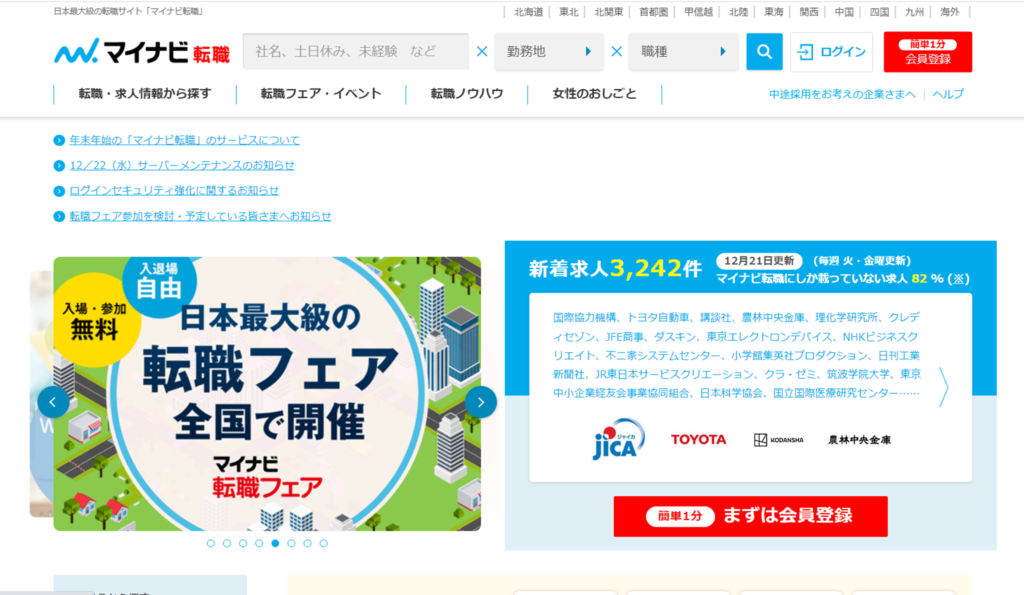The image size is (1024, 595).
Task: Select the 関西 region link
Action: coord(809,12)
